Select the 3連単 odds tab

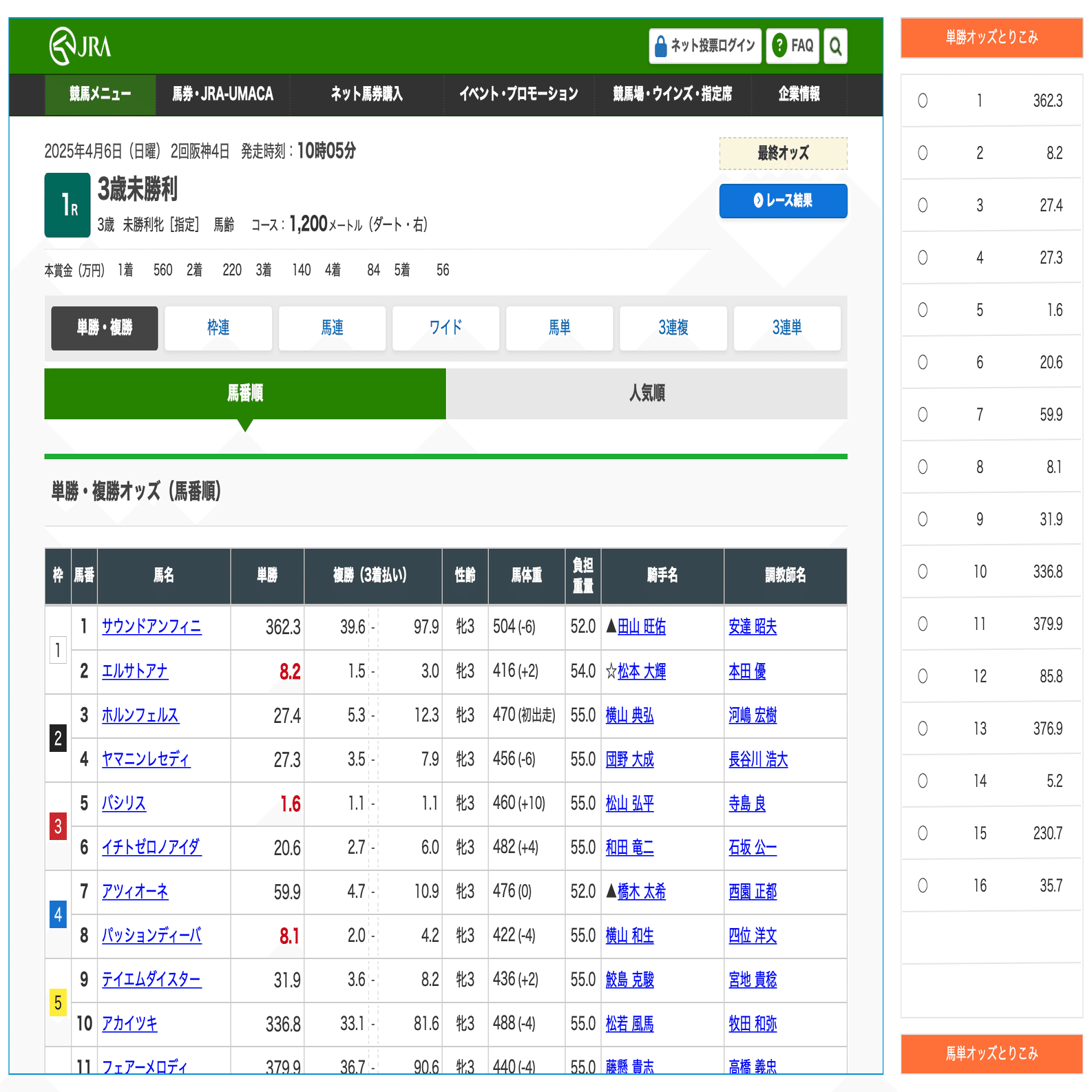tap(787, 328)
